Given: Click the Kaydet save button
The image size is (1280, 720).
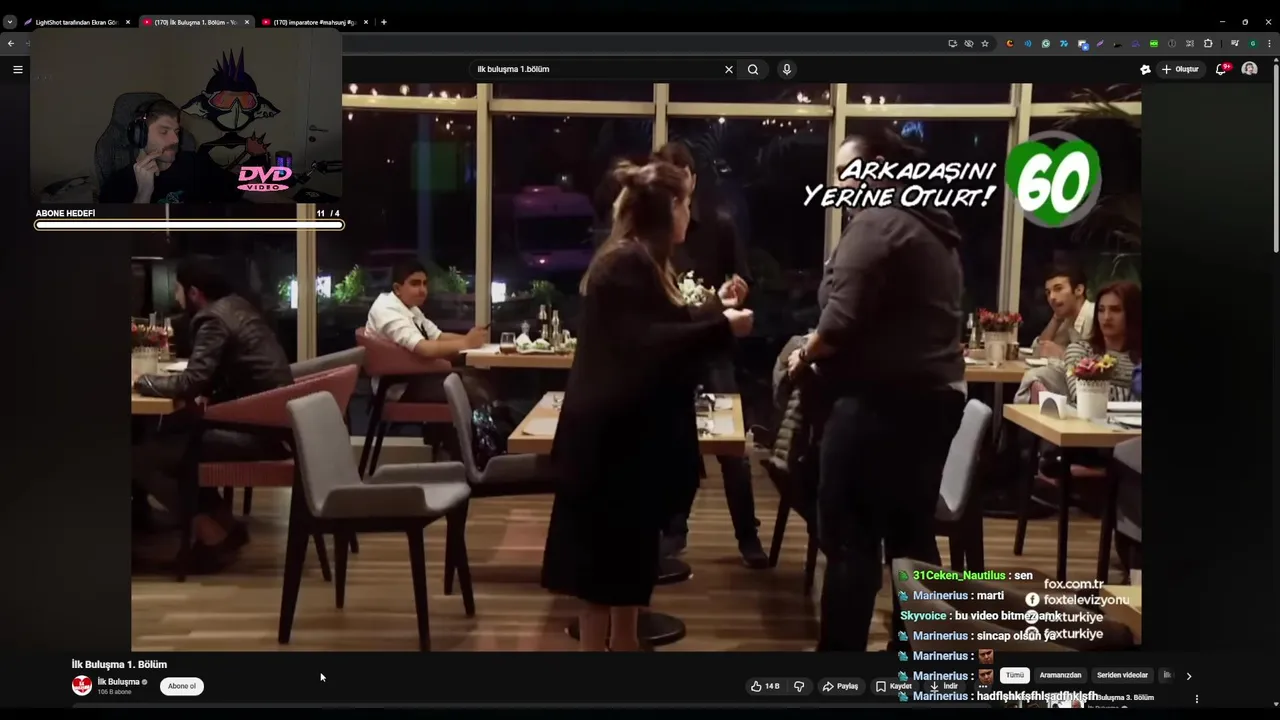Looking at the screenshot, I should pos(893,686).
